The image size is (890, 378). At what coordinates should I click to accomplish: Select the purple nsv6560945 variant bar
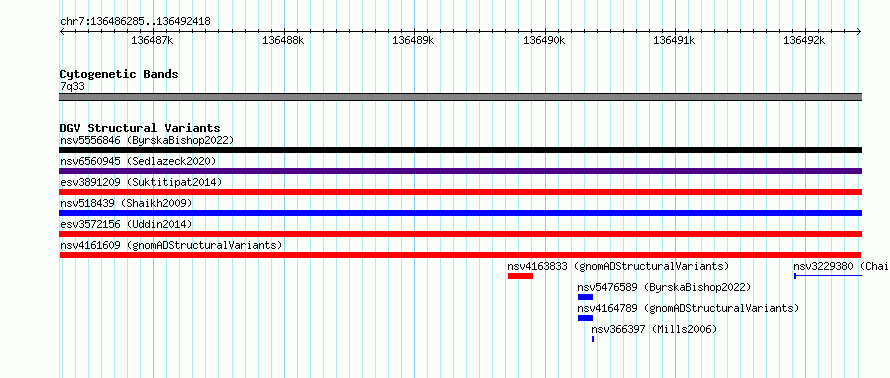460,171
